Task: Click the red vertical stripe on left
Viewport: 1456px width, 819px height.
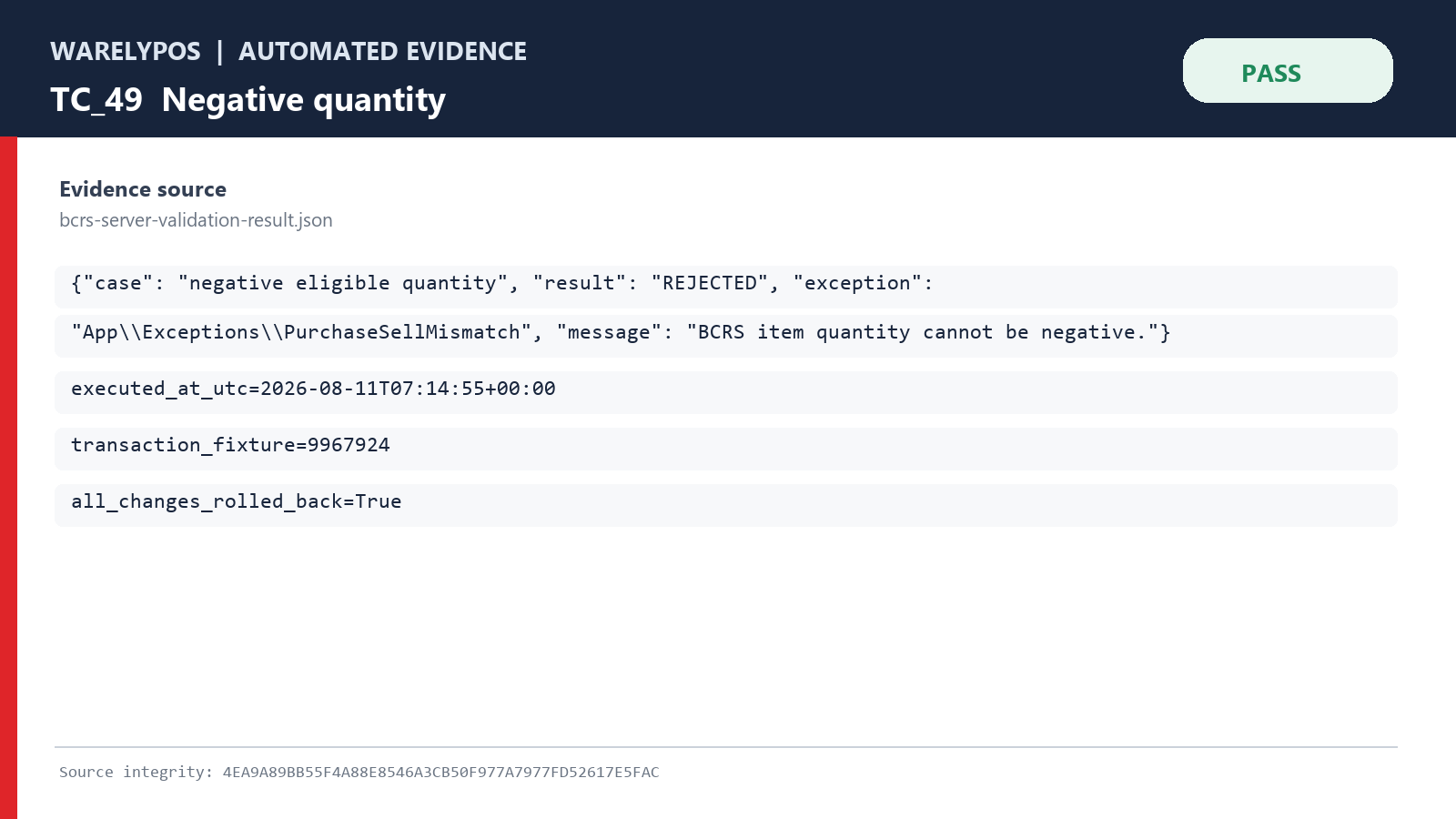Action: (x=8, y=478)
